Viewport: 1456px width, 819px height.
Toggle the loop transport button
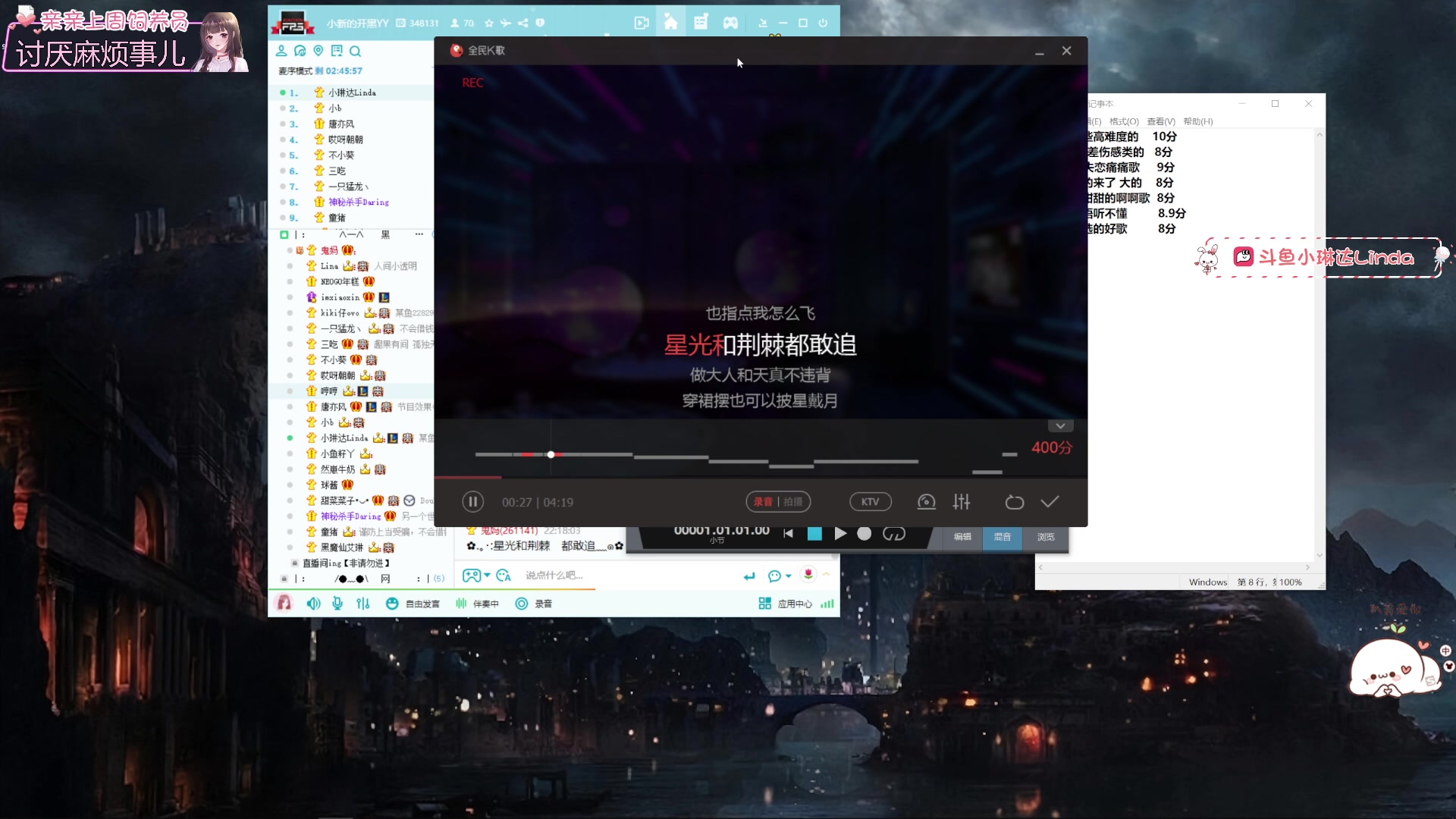[894, 534]
